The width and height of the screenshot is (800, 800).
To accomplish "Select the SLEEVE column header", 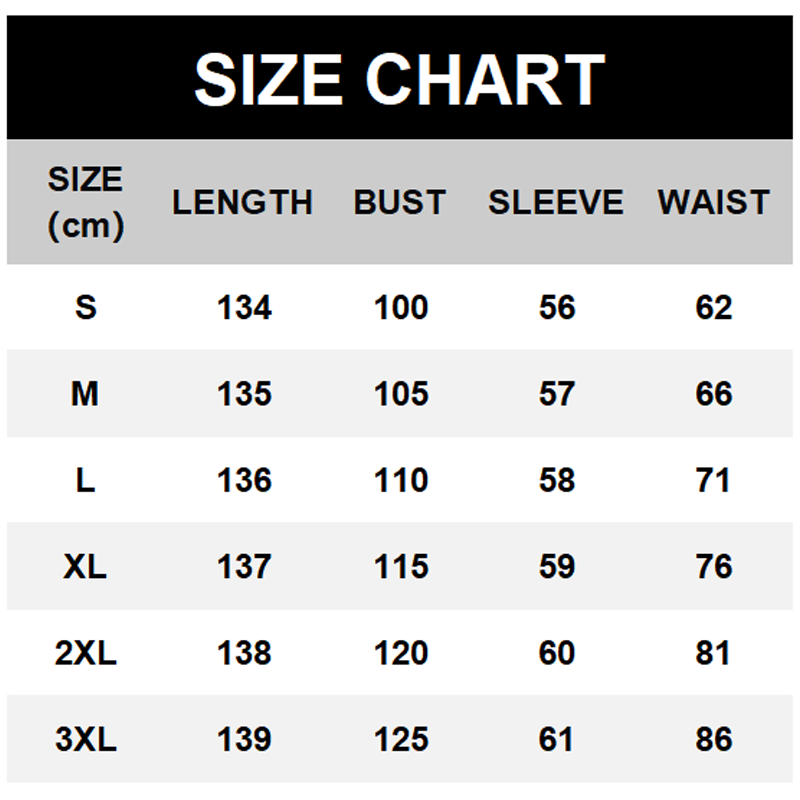I will [x=555, y=203].
